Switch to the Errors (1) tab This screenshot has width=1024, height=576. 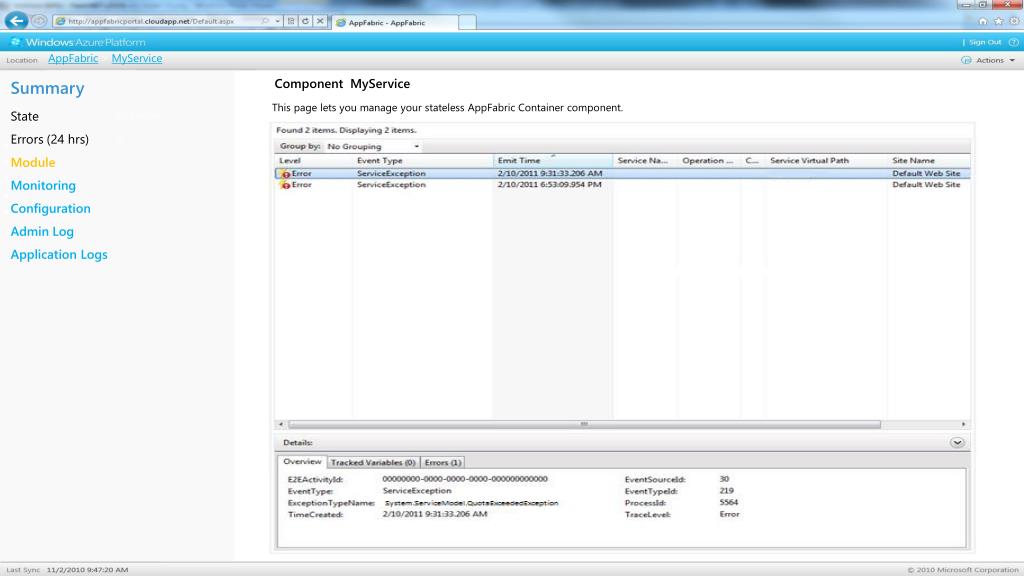click(443, 462)
